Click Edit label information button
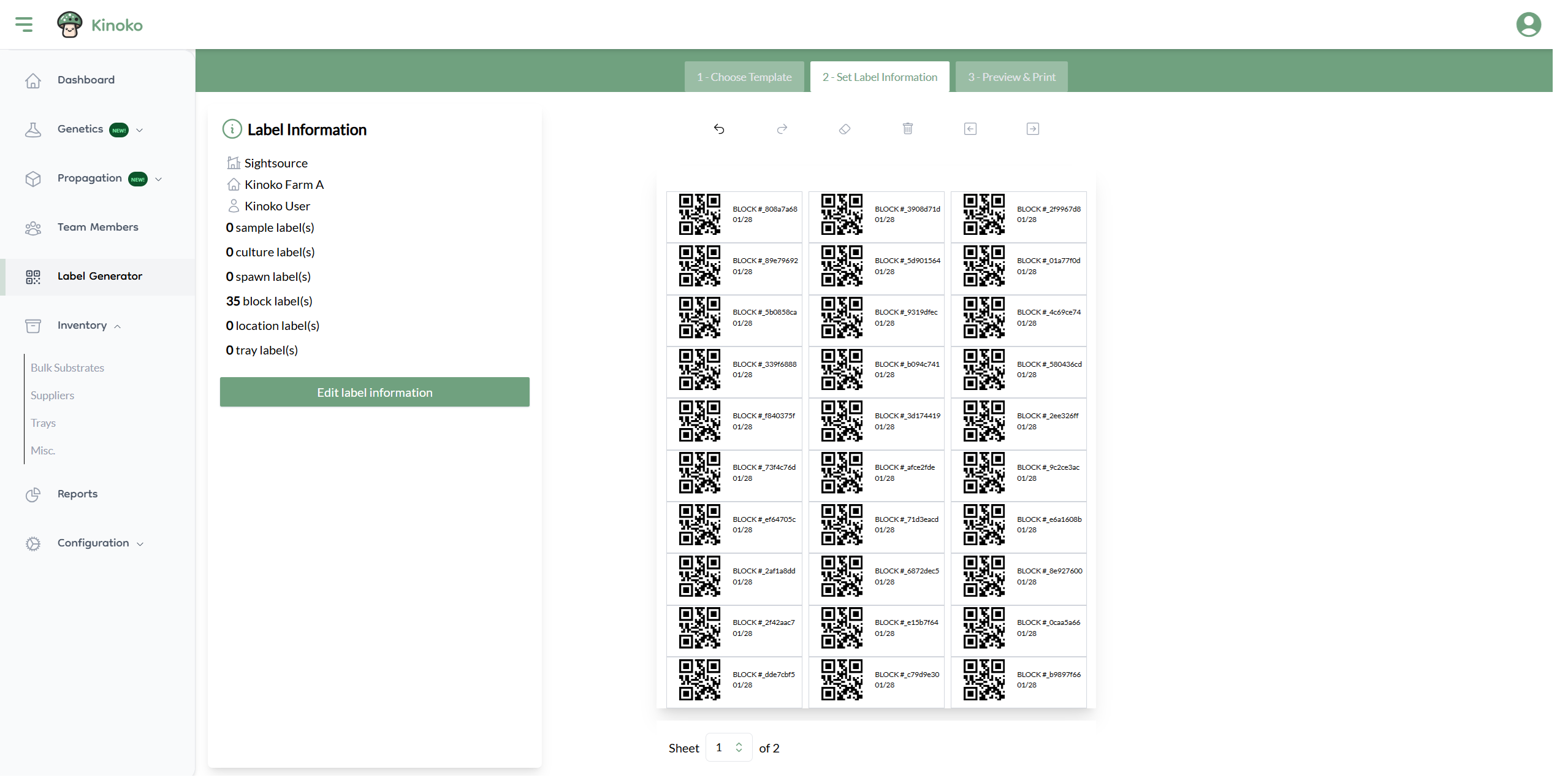This screenshot has width=1568, height=777. pos(375,392)
